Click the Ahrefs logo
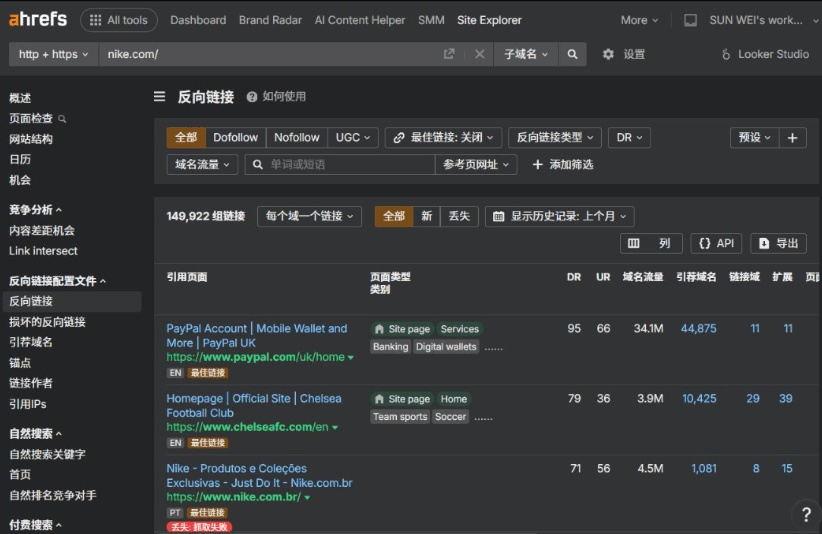This screenshot has width=822, height=534. pyautogui.click(x=38, y=20)
